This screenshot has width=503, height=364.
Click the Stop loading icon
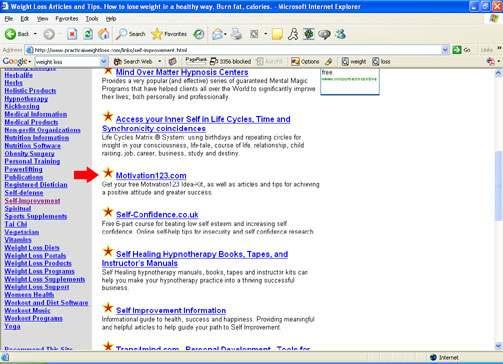pos(72,34)
